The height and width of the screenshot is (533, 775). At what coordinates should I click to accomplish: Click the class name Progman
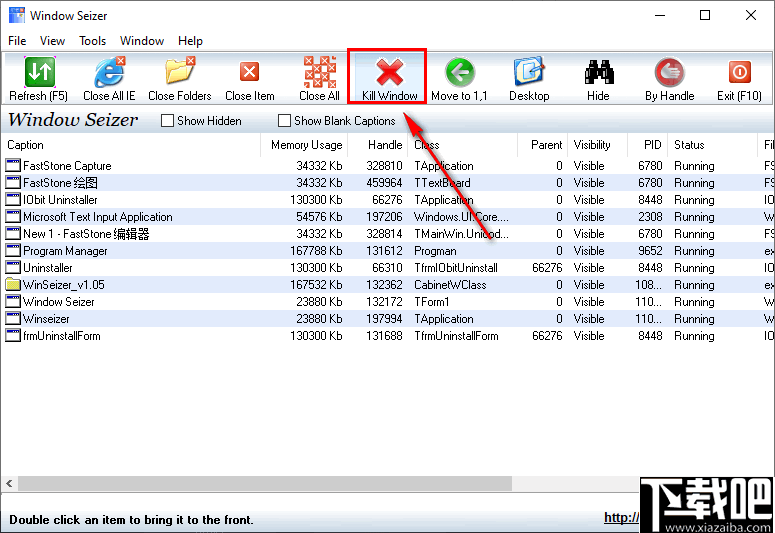(435, 251)
